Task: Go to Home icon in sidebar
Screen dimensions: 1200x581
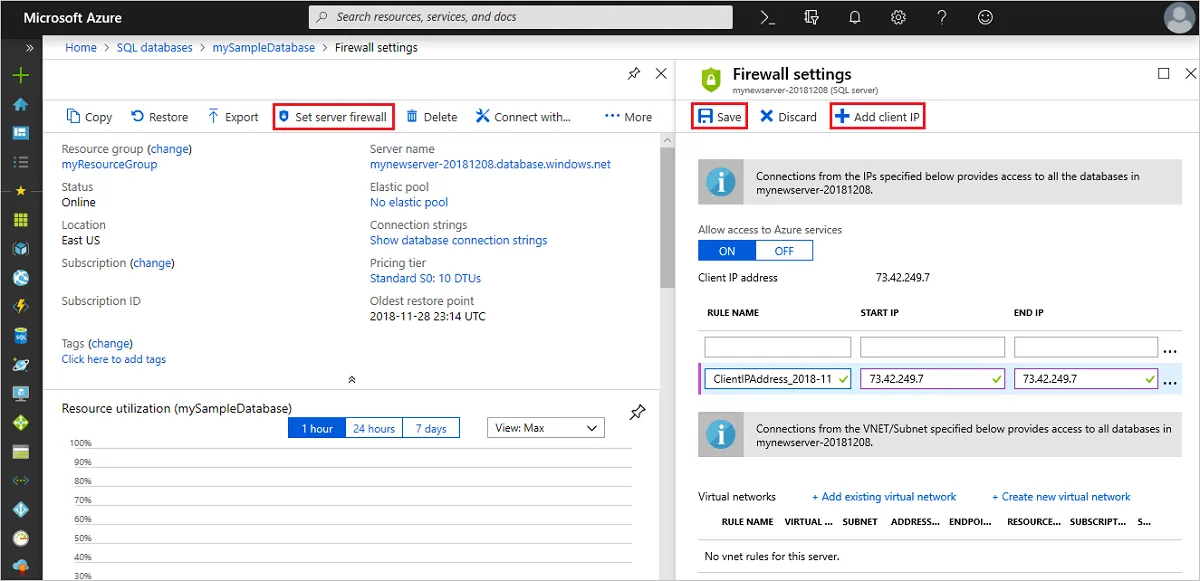Action: (x=20, y=104)
